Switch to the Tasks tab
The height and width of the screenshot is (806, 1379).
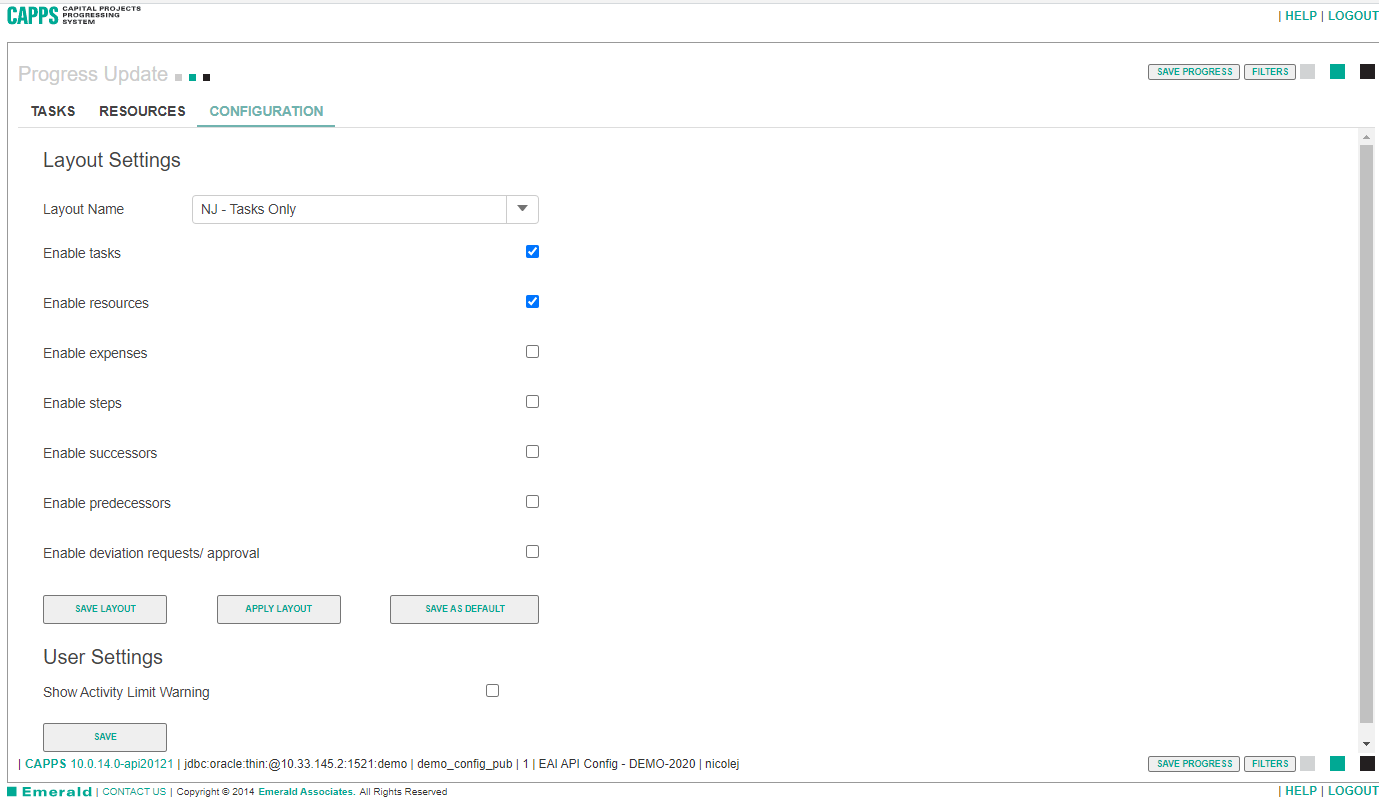pyautogui.click(x=53, y=111)
